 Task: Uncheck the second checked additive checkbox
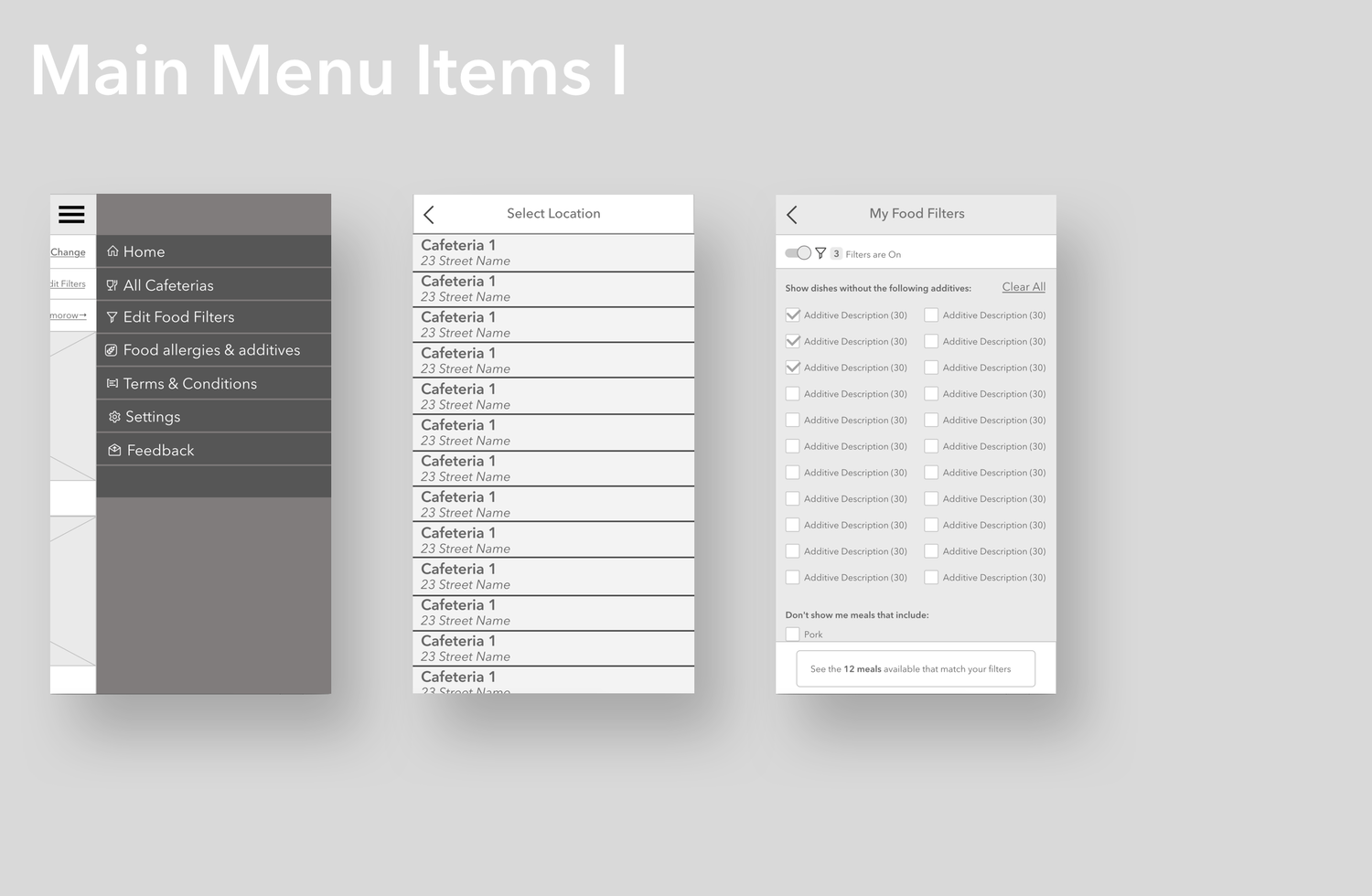[x=793, y=341]
